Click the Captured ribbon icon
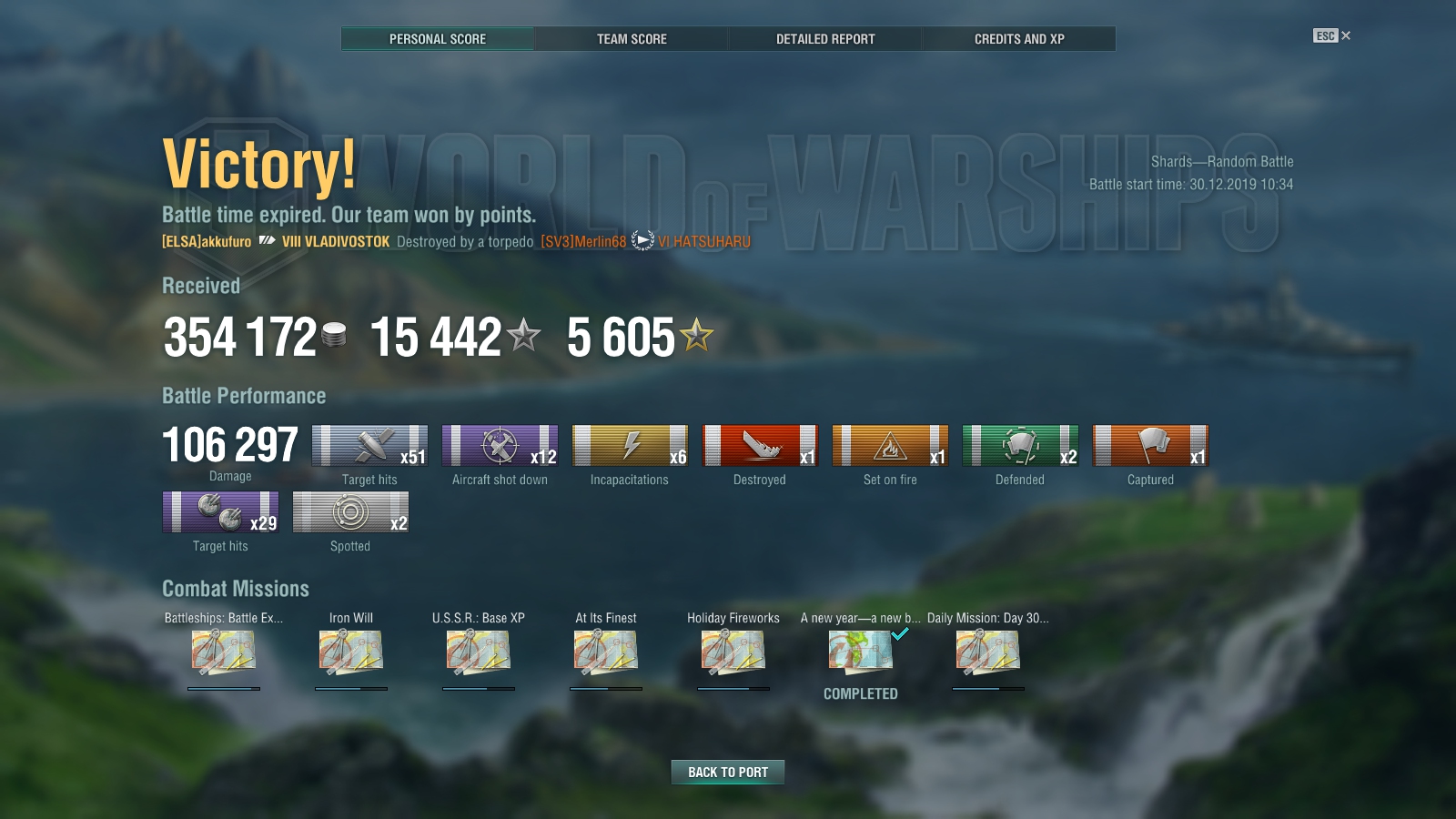The width and height of the screenshot is (1456, 819). click(x=1150, y=446)
